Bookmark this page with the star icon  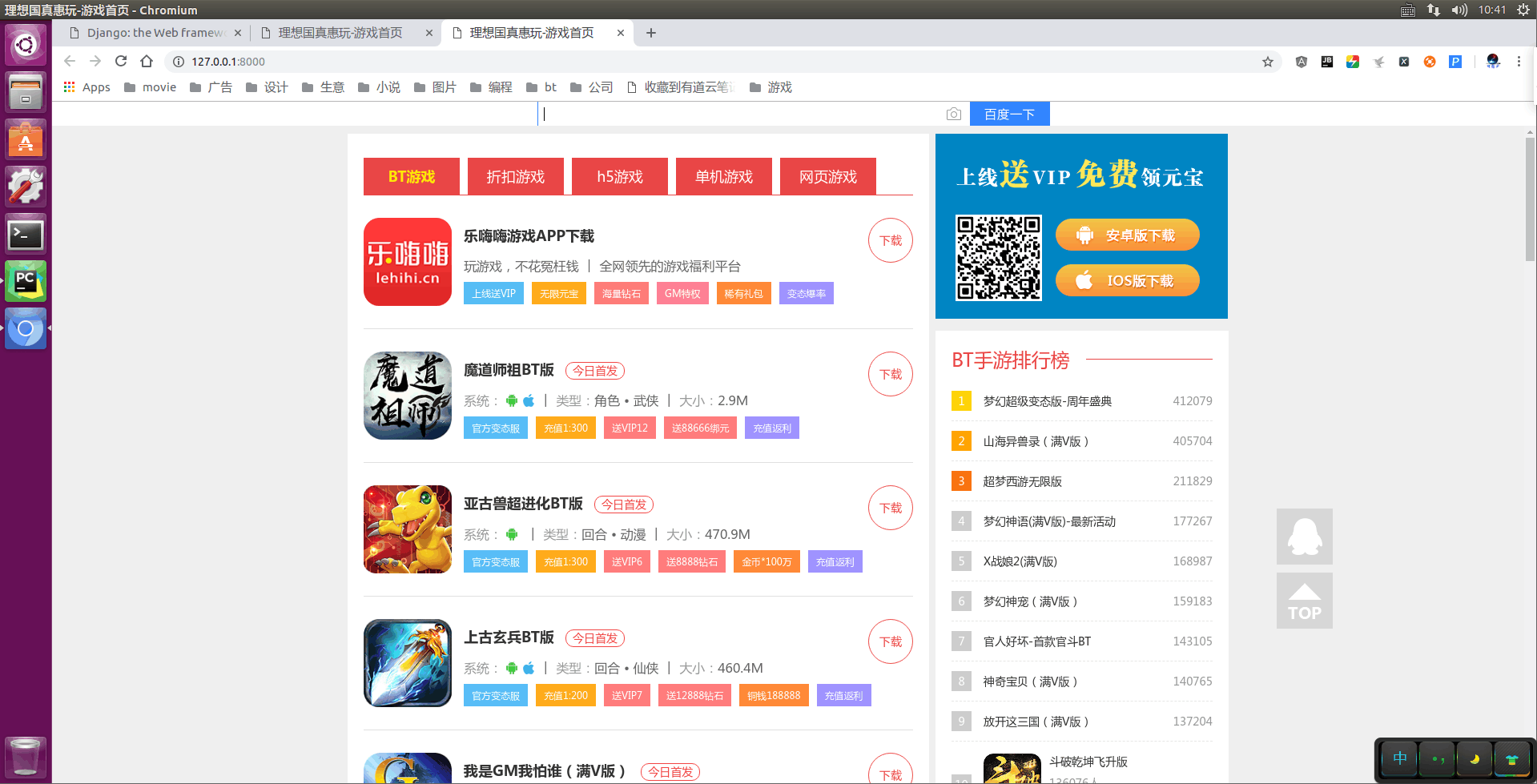(x=1268, y=62)
